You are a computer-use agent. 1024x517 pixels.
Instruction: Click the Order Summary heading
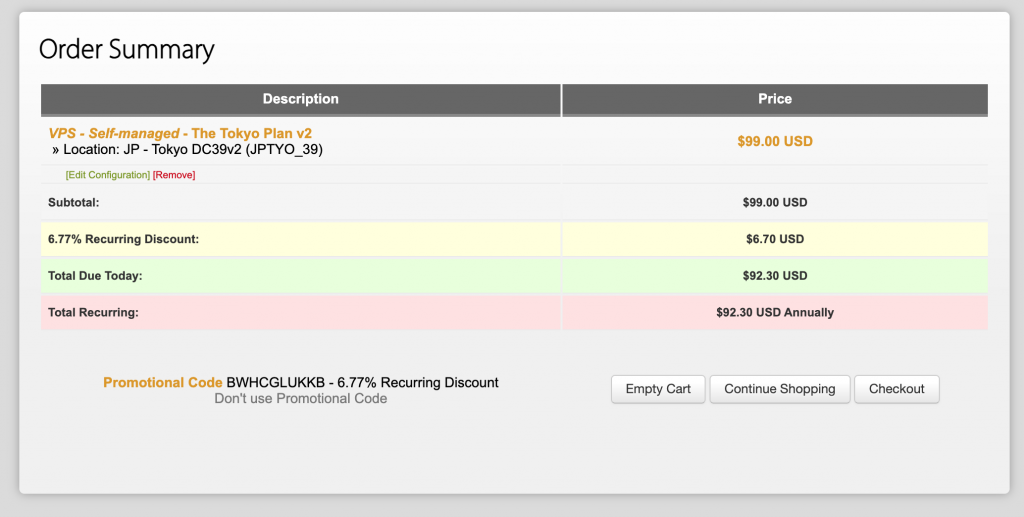(x=126, y=49)
